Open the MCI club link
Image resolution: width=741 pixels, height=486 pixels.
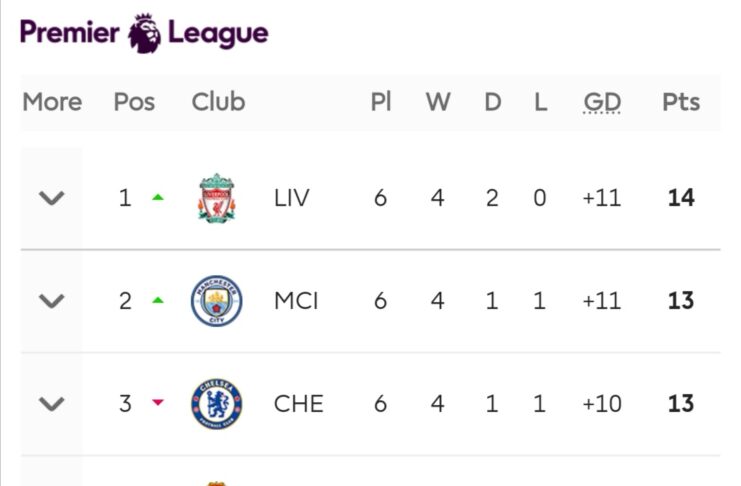(296, 301)
